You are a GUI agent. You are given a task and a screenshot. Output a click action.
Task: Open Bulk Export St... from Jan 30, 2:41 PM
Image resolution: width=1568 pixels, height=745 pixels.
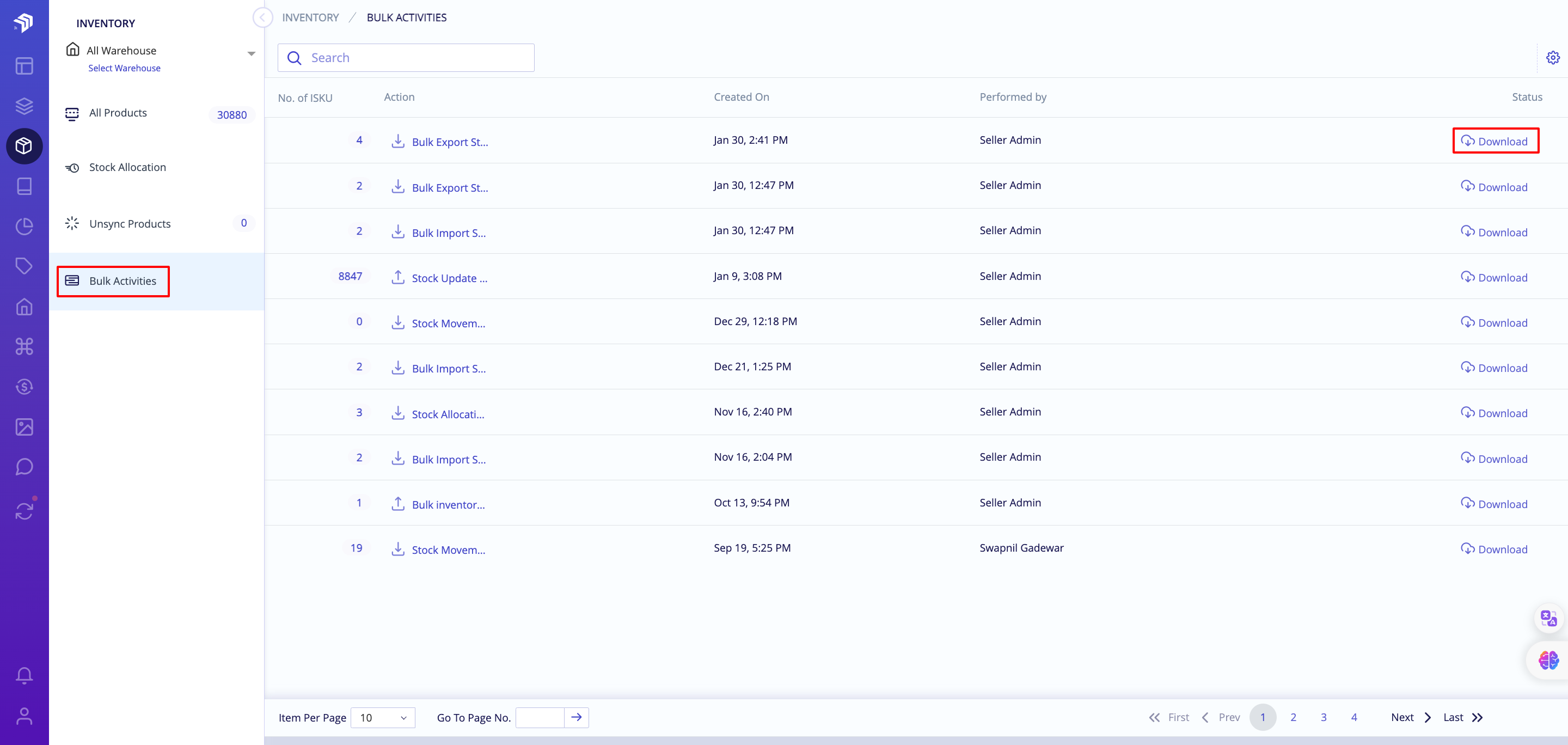(450, 142)
